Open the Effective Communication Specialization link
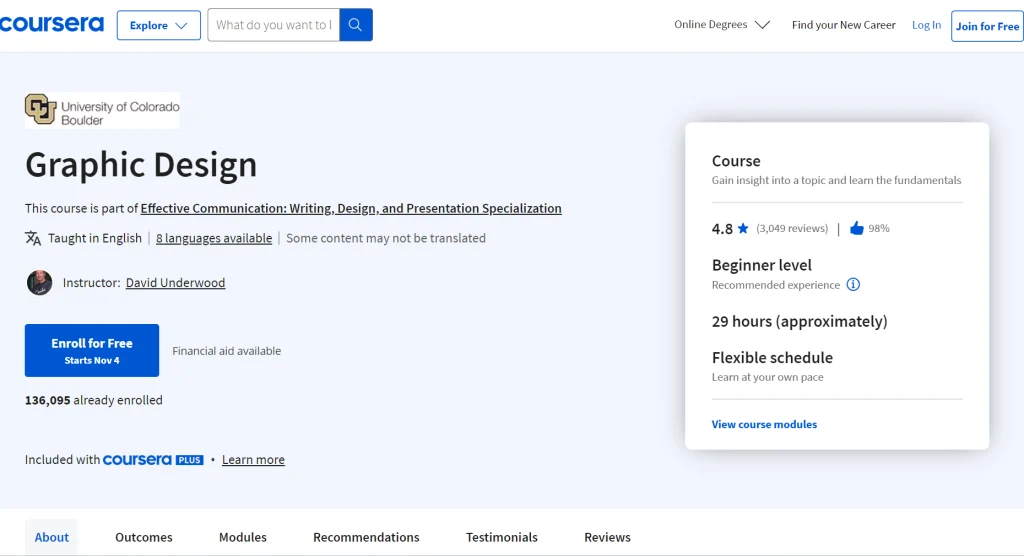Image resolution: width=1024 pixels, height=556 pixels. click(351, 208)
